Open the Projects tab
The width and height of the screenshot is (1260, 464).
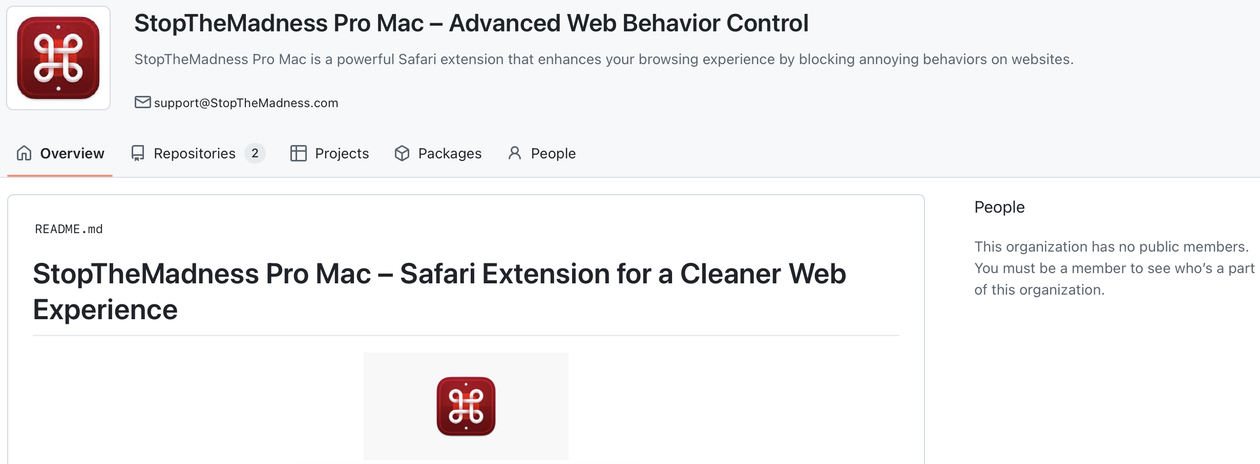[x=342, y=153]
